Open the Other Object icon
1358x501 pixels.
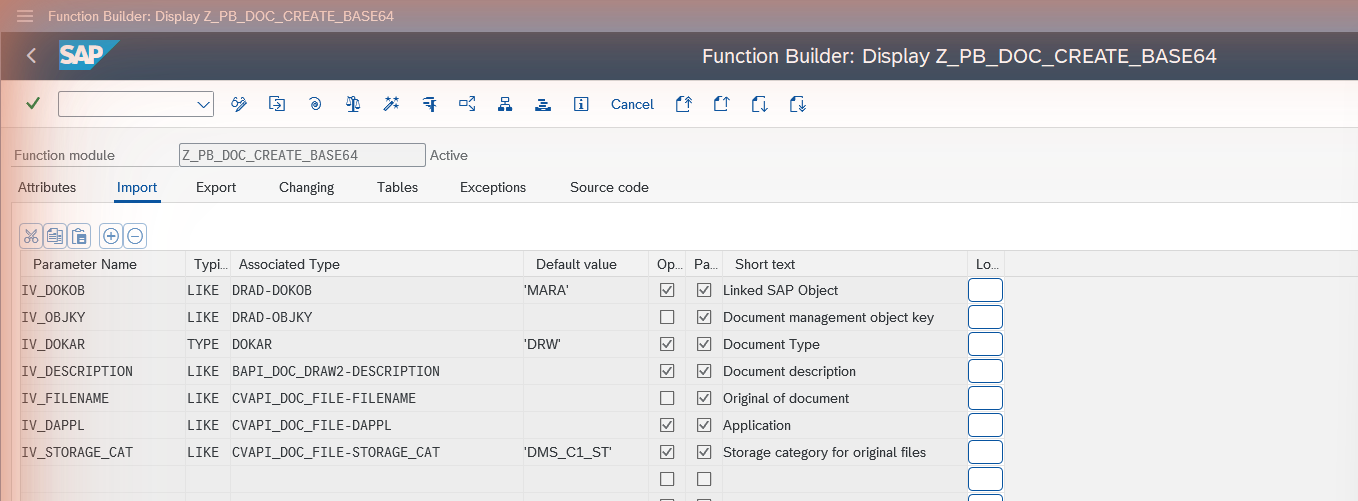click(x=277, y=104)
